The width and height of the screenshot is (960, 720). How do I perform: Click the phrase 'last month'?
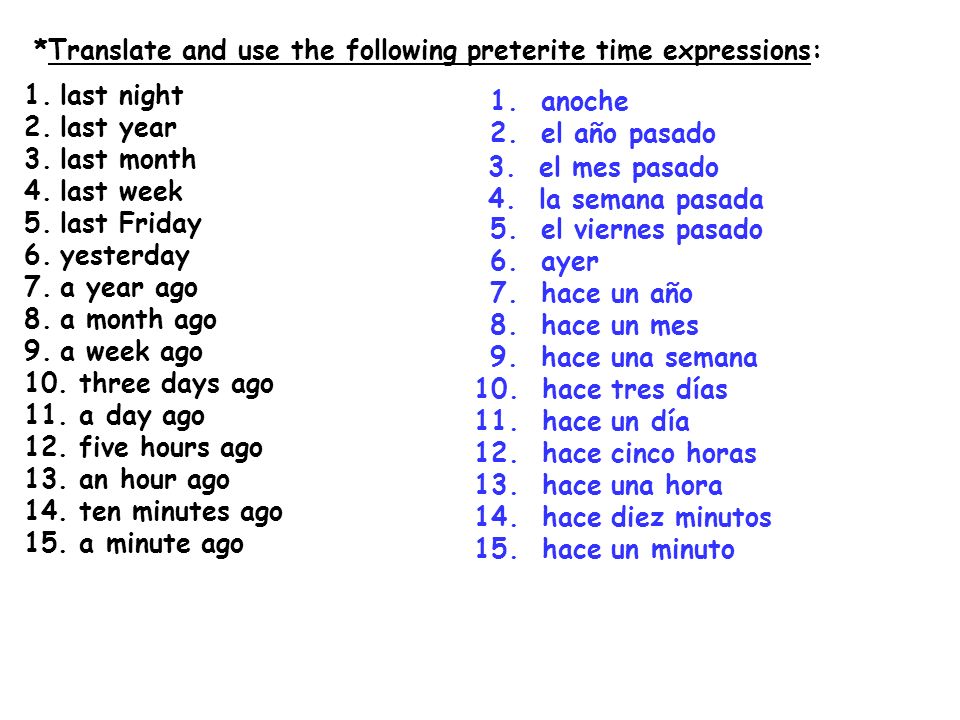click(128, 159)
